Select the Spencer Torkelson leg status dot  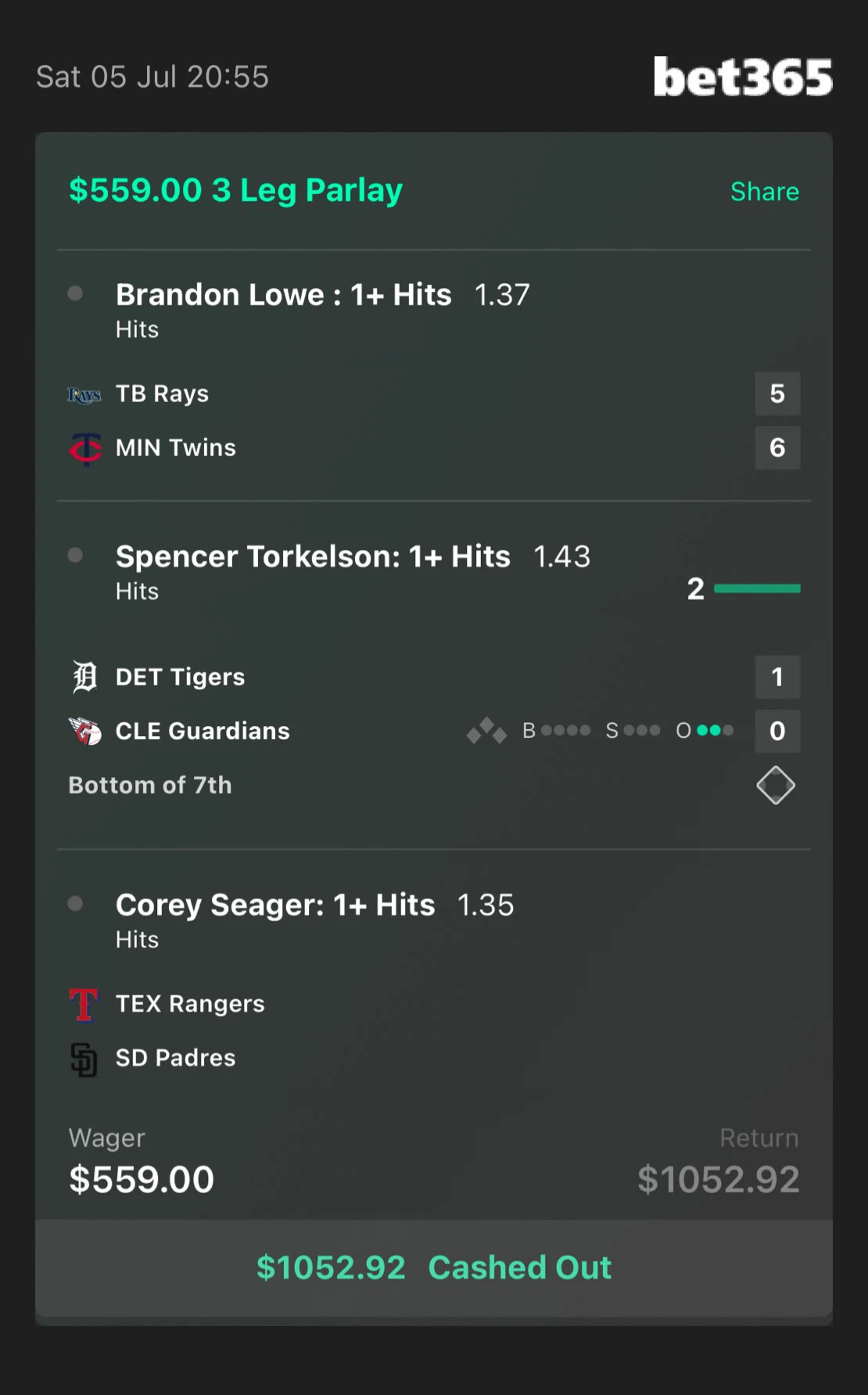tap(75, 555)
